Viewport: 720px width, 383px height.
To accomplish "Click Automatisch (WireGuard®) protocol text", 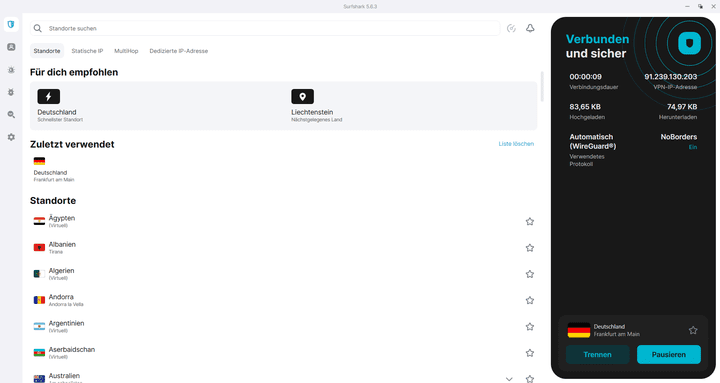I will (x=593, y=141).
